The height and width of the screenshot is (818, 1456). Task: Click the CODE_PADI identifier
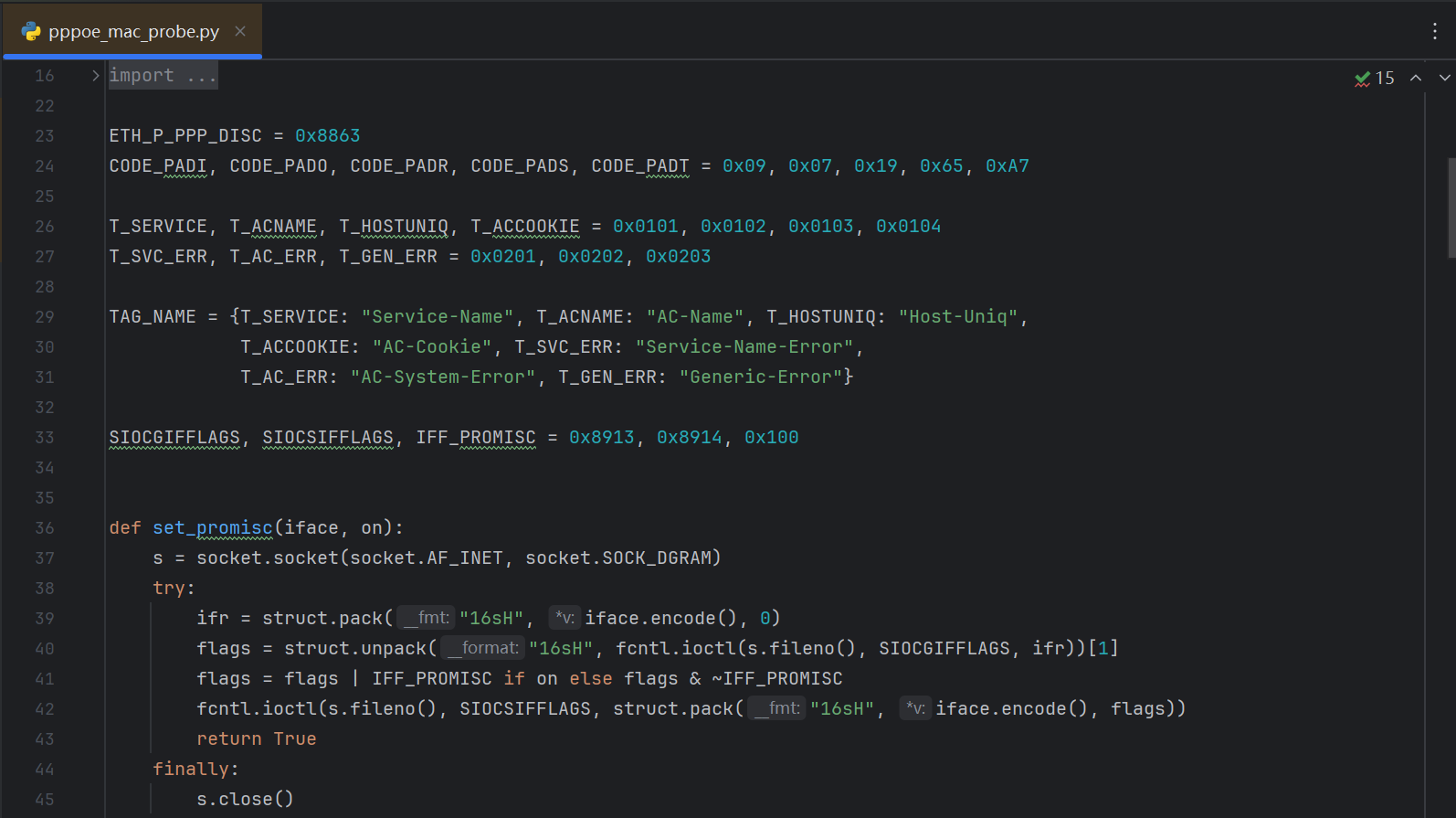click(x=158, y=166)
